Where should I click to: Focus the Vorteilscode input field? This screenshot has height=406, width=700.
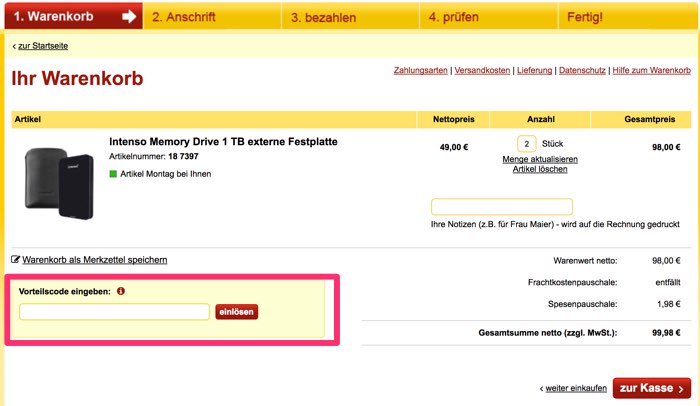(x=114, y=312)
